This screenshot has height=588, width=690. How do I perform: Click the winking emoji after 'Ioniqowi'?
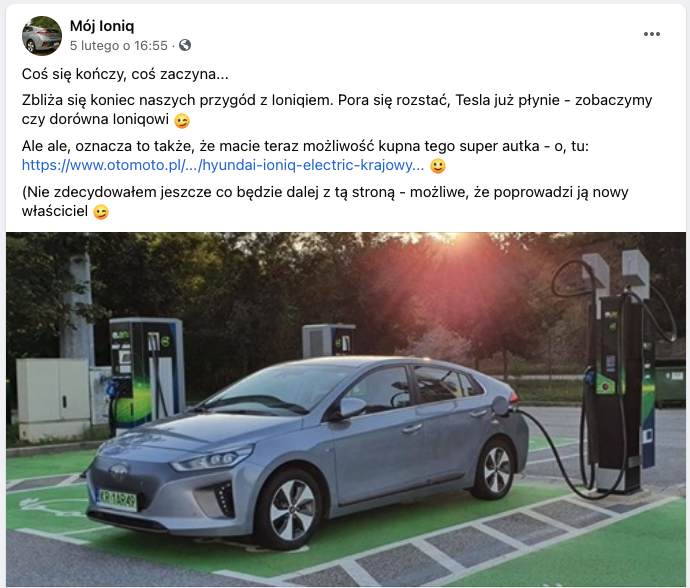click(182, 120)
